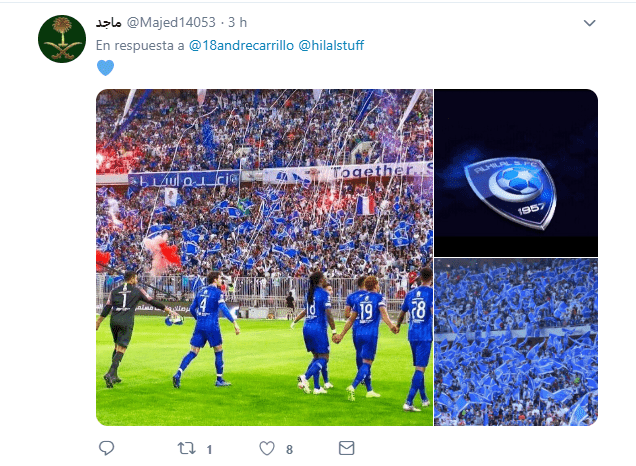Like the tweet with the heart icon
This screenshot has height=466, width=636.
[x=267, y=448]
